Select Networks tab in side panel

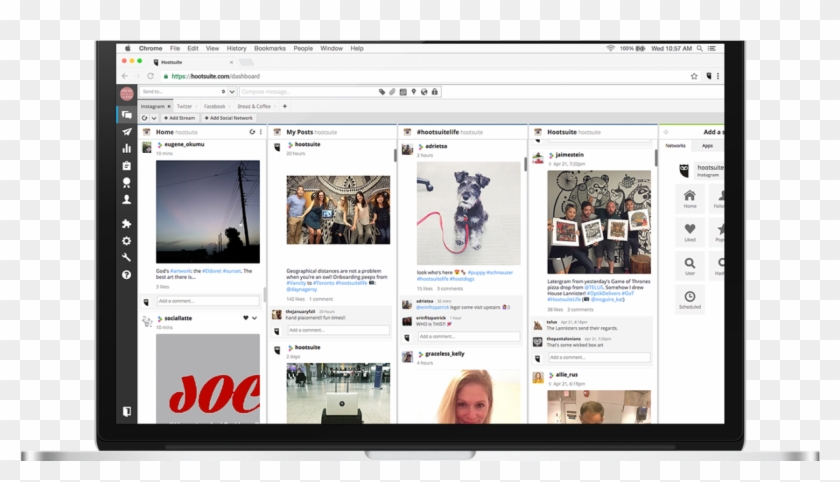[x=675, y=146]
